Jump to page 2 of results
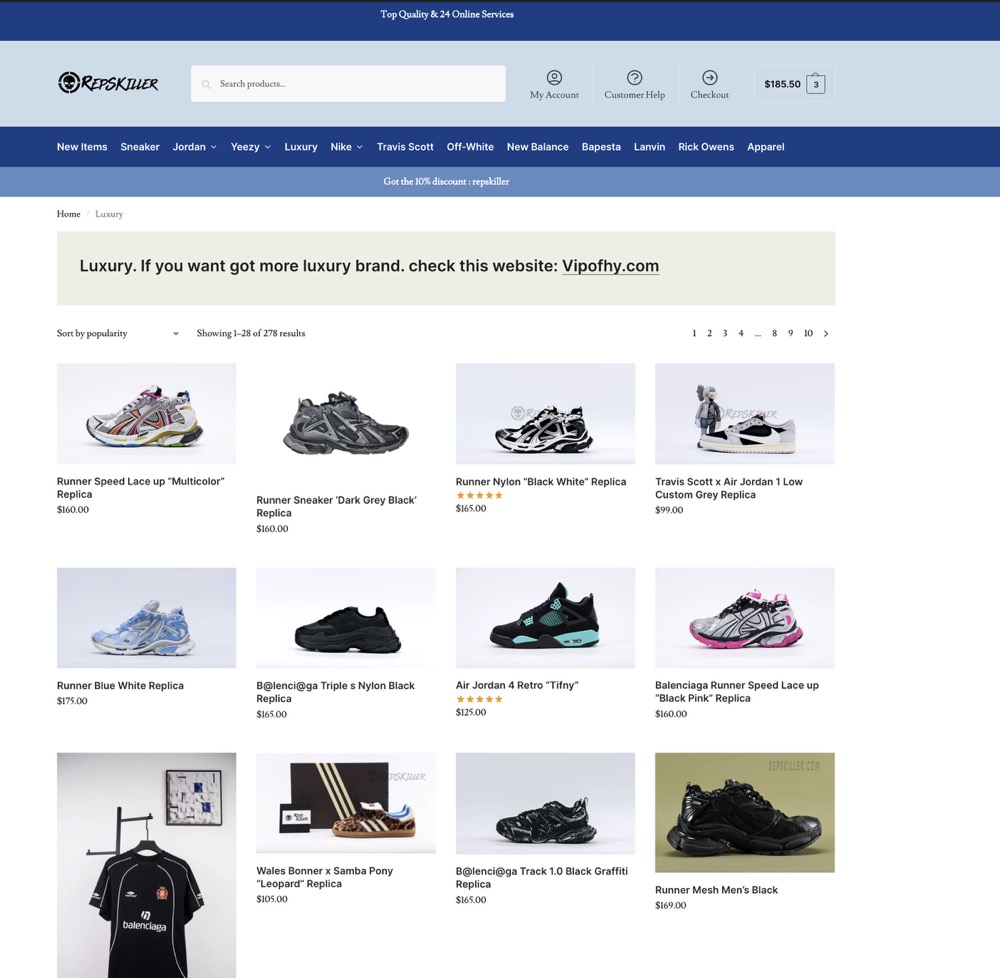 [x=709, y=334]
